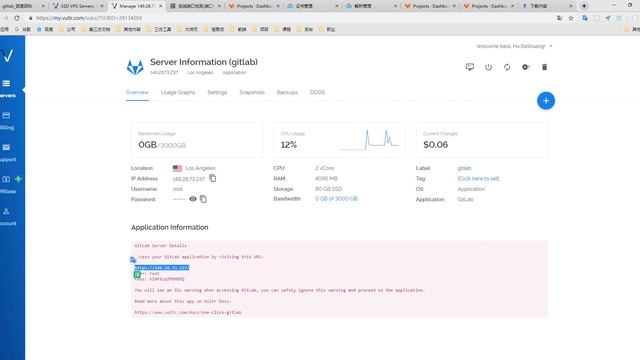
Task: Click the browser reload button
Action: [x=17, y=18]
